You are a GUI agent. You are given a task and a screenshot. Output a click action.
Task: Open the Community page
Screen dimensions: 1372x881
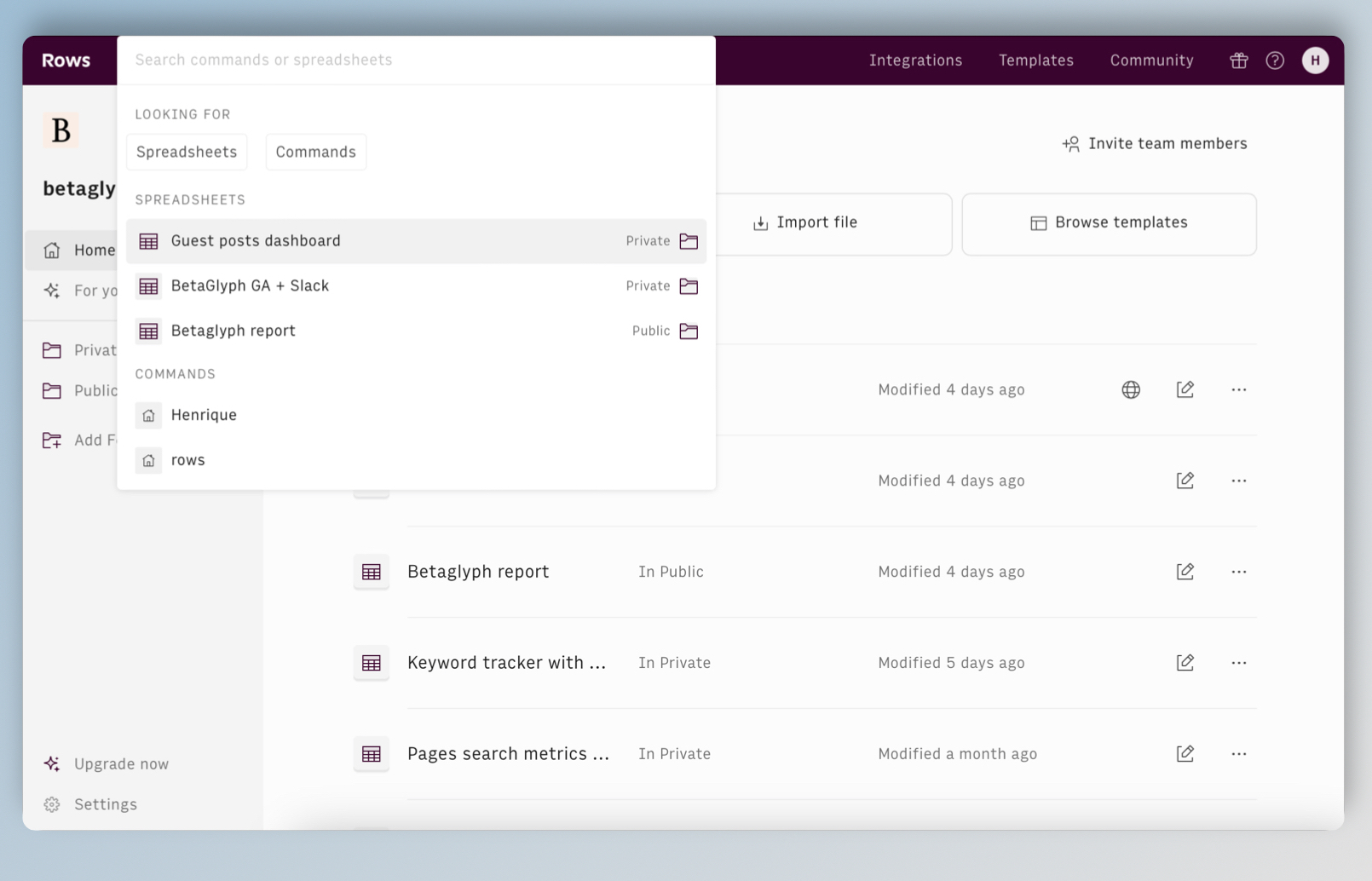[x=1151, y=60]
